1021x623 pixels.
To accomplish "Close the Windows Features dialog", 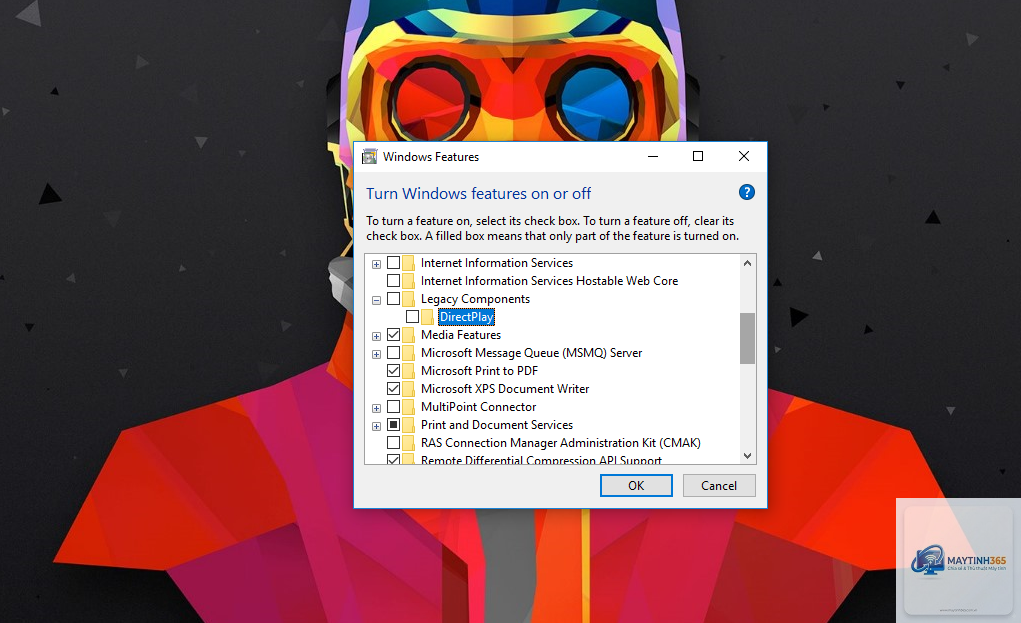I will [744, 156].
